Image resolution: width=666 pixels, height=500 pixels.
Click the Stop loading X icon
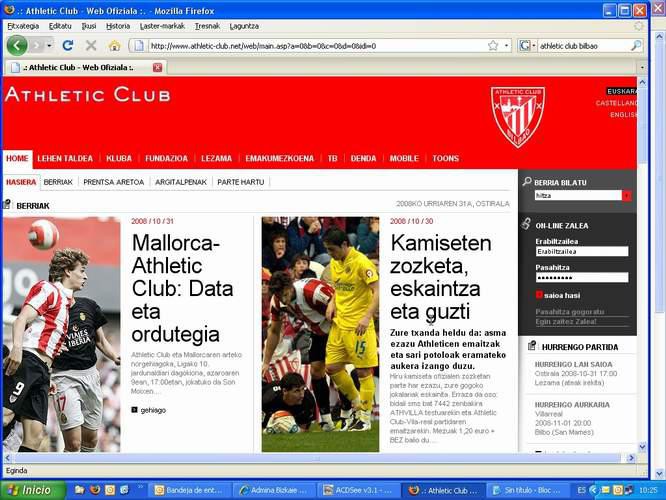point(90,45)
